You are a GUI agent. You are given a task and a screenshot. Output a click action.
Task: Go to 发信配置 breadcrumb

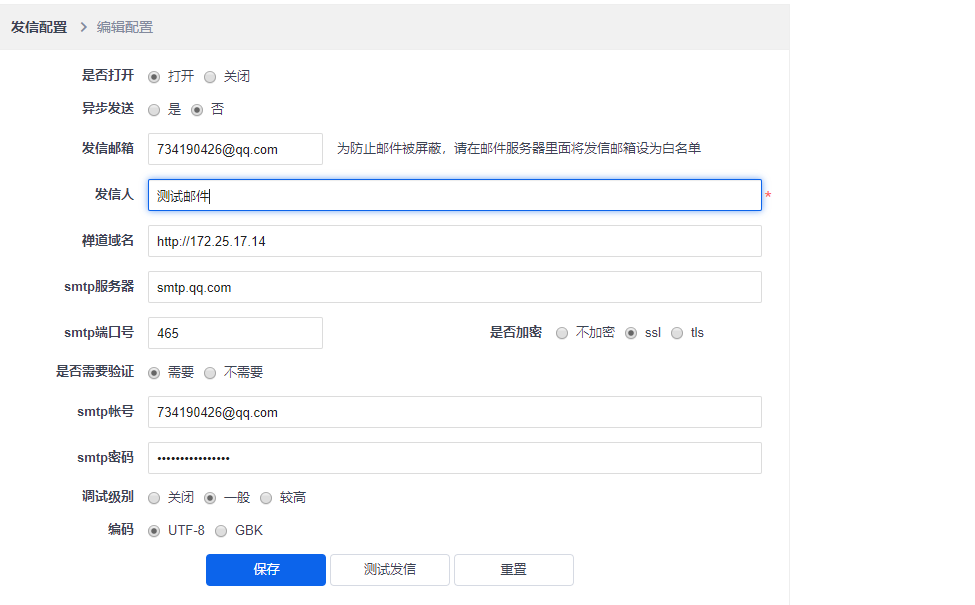pos(39,27)
